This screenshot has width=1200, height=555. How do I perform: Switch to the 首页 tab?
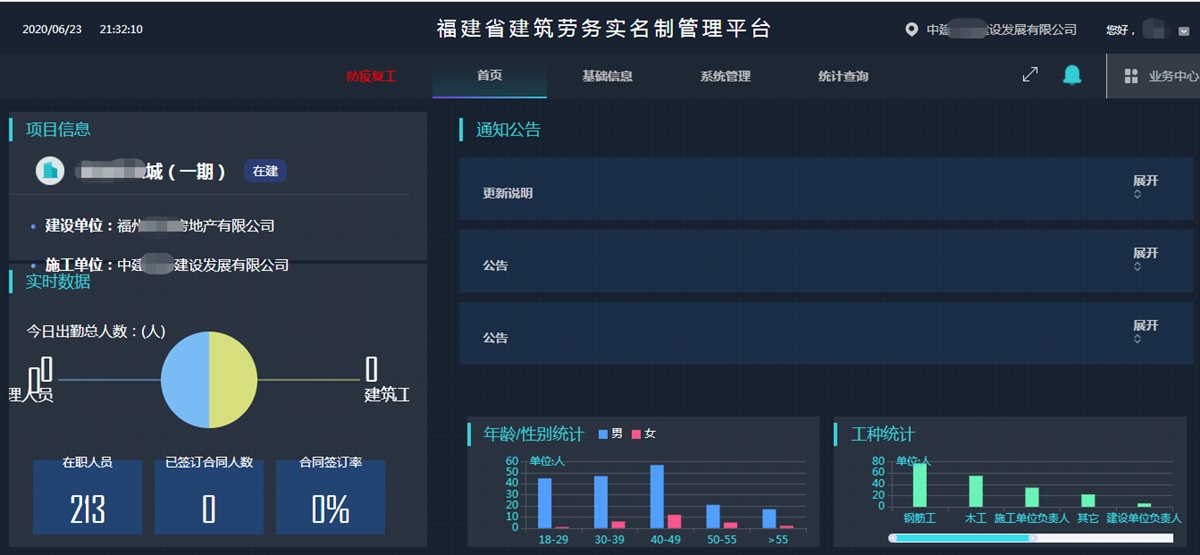coord(490,76)
